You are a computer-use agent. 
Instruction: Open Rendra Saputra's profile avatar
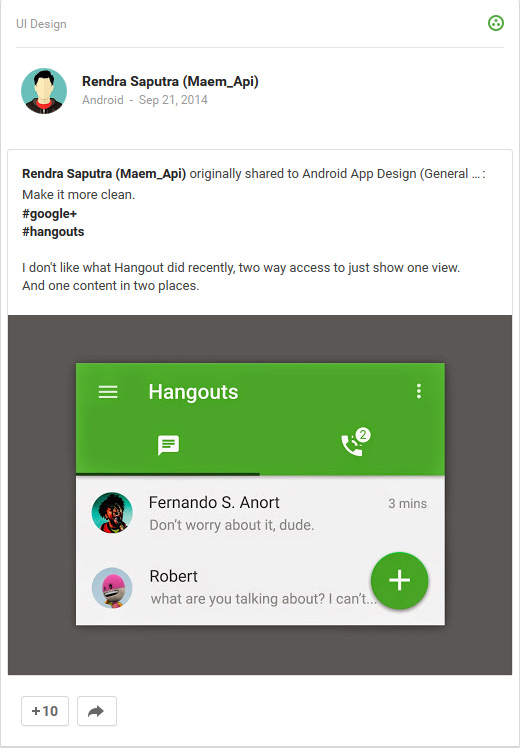click(44, 91)
